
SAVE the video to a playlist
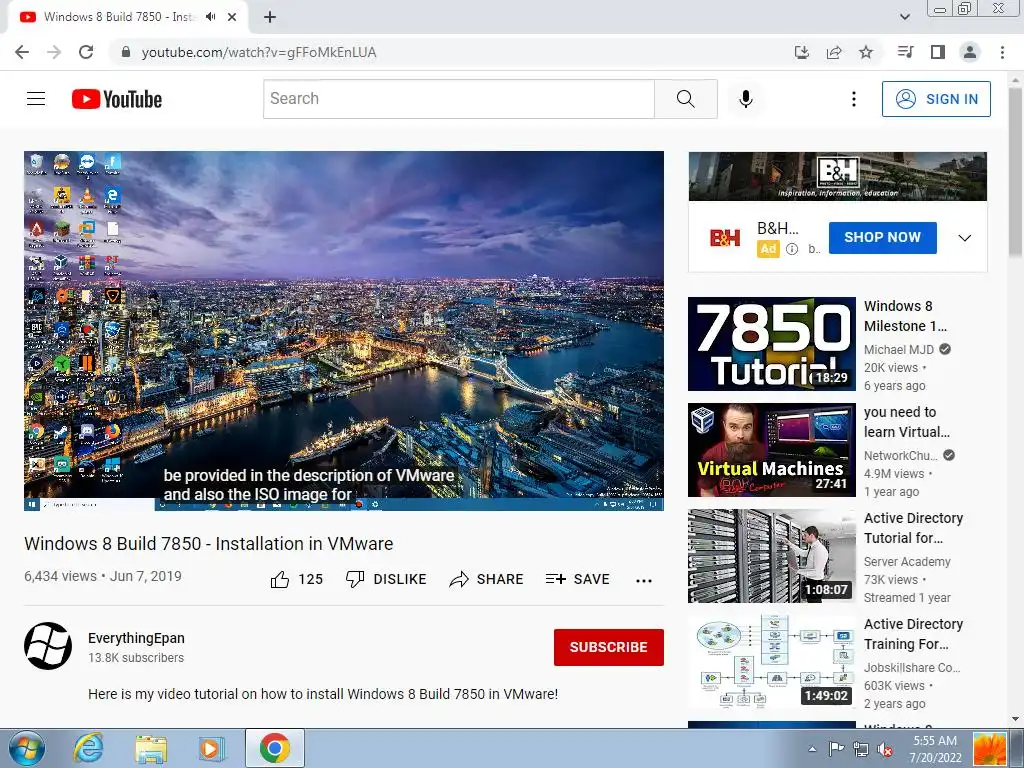tap(578, 579)
